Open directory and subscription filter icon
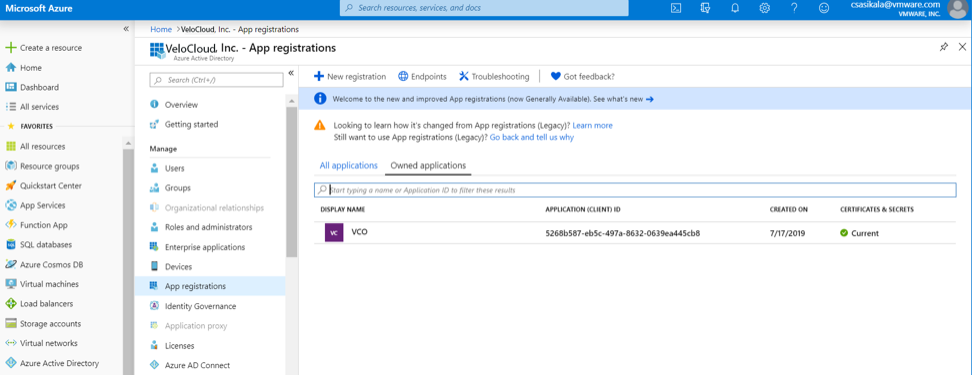972x375 pixels. point(705,8)
